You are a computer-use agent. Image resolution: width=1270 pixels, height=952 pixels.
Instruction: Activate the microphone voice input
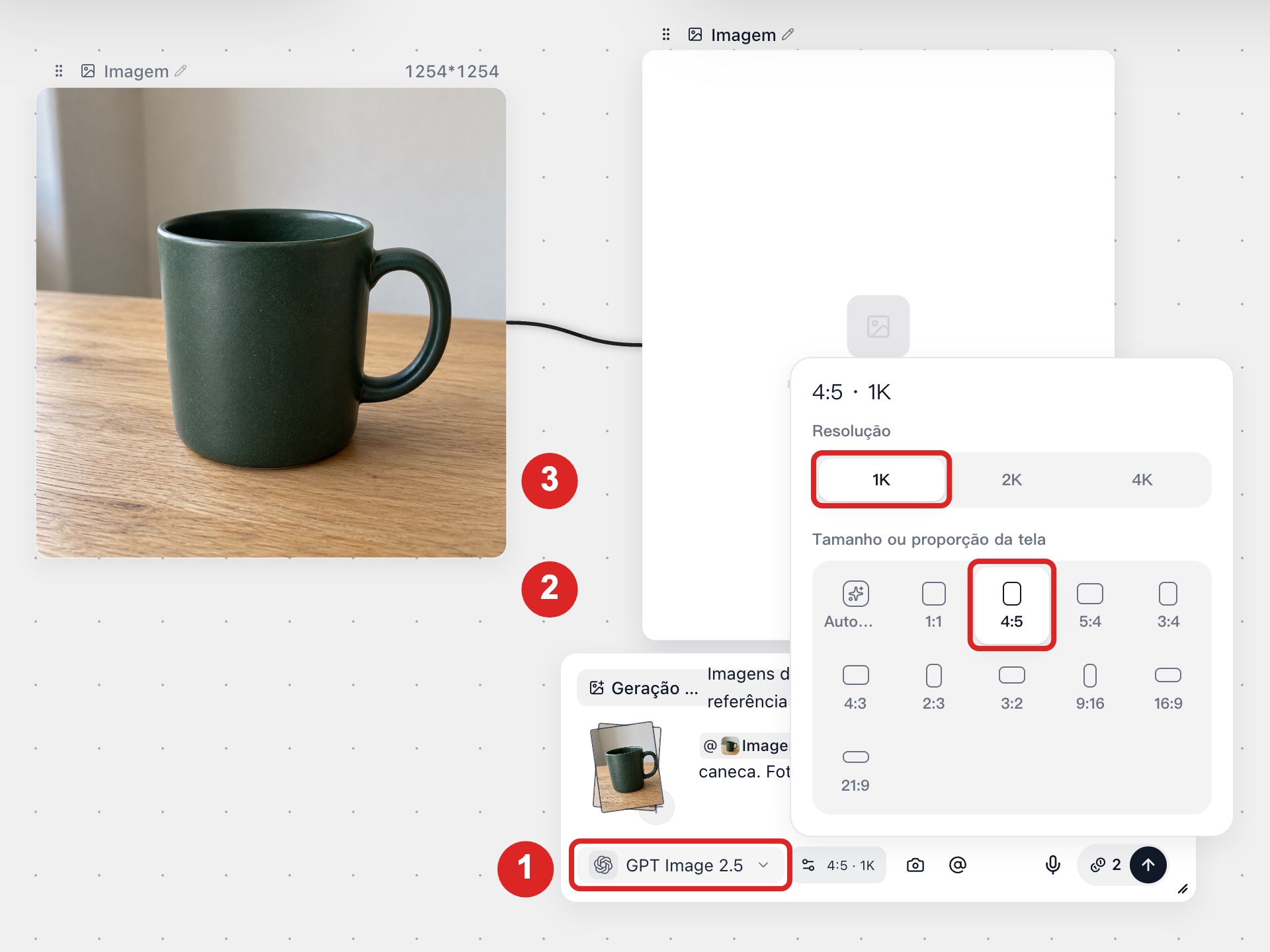tap(1053, 865)
